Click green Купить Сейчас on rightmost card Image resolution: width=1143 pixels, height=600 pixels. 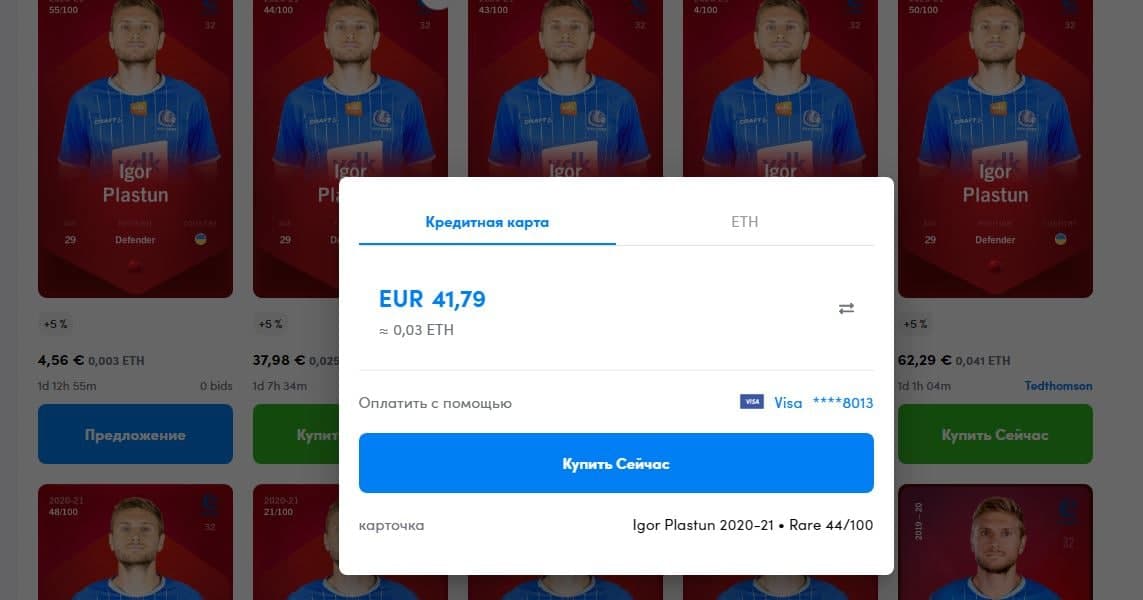[995, 435]
